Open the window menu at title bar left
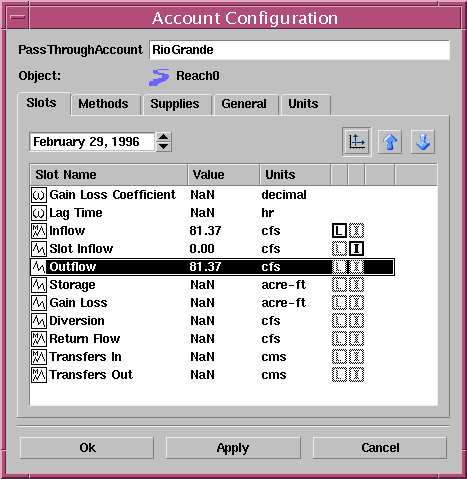 18,17
